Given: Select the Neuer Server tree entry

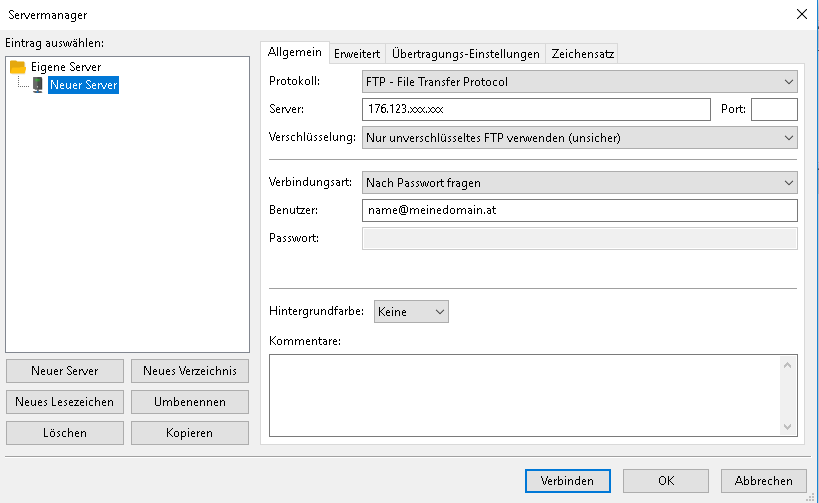Looking at the screenshot, I should [83, 86].
